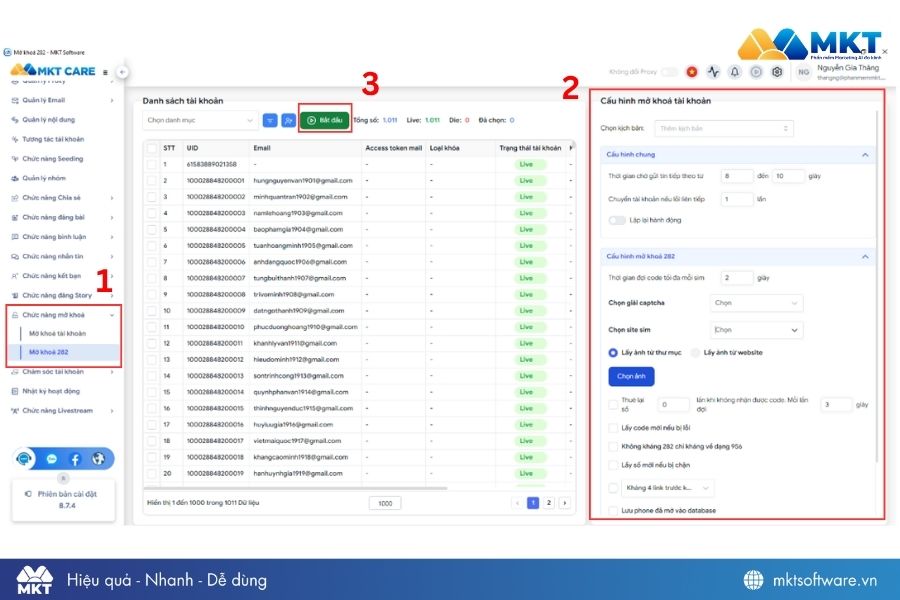Open the Chọn giải captcha dropdown

tap(757, 303)
